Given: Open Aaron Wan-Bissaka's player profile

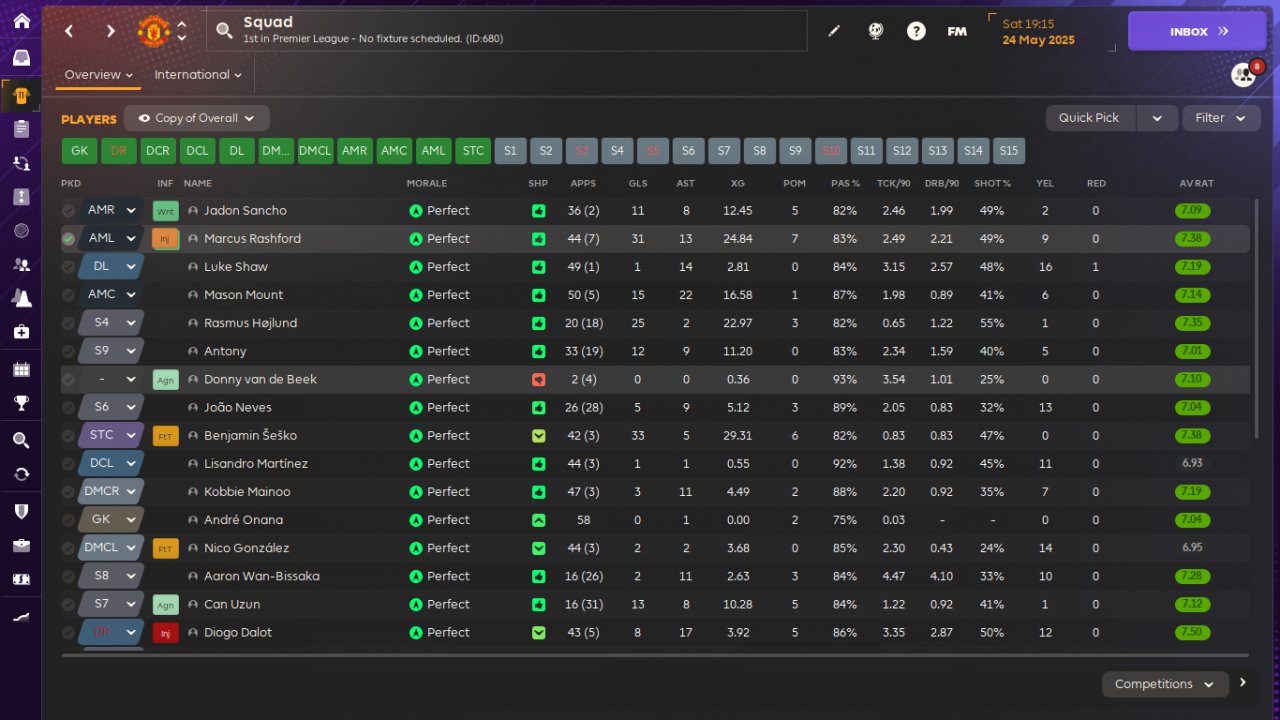Looking at the screenshot, I should [x=262, y=576].
